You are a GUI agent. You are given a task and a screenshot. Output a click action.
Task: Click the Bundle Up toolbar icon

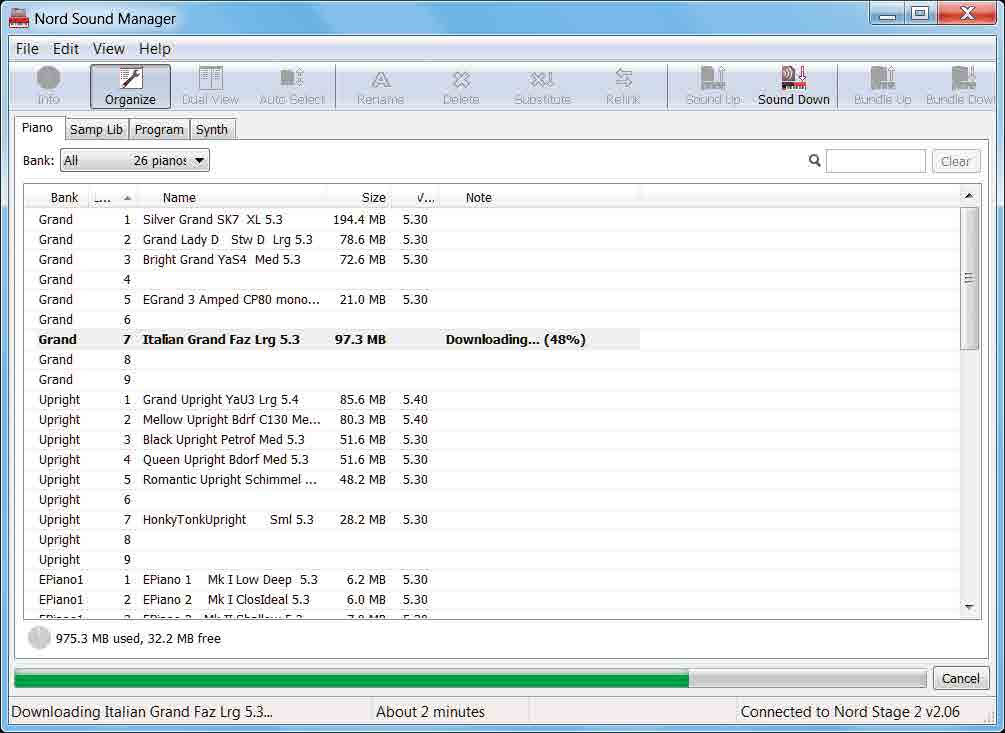pos(883,86)
